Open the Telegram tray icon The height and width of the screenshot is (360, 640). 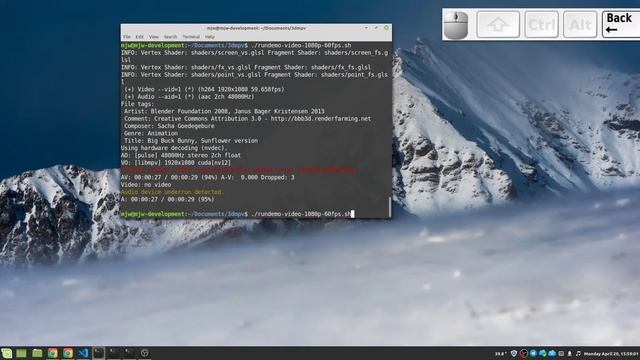pos(533,353)
